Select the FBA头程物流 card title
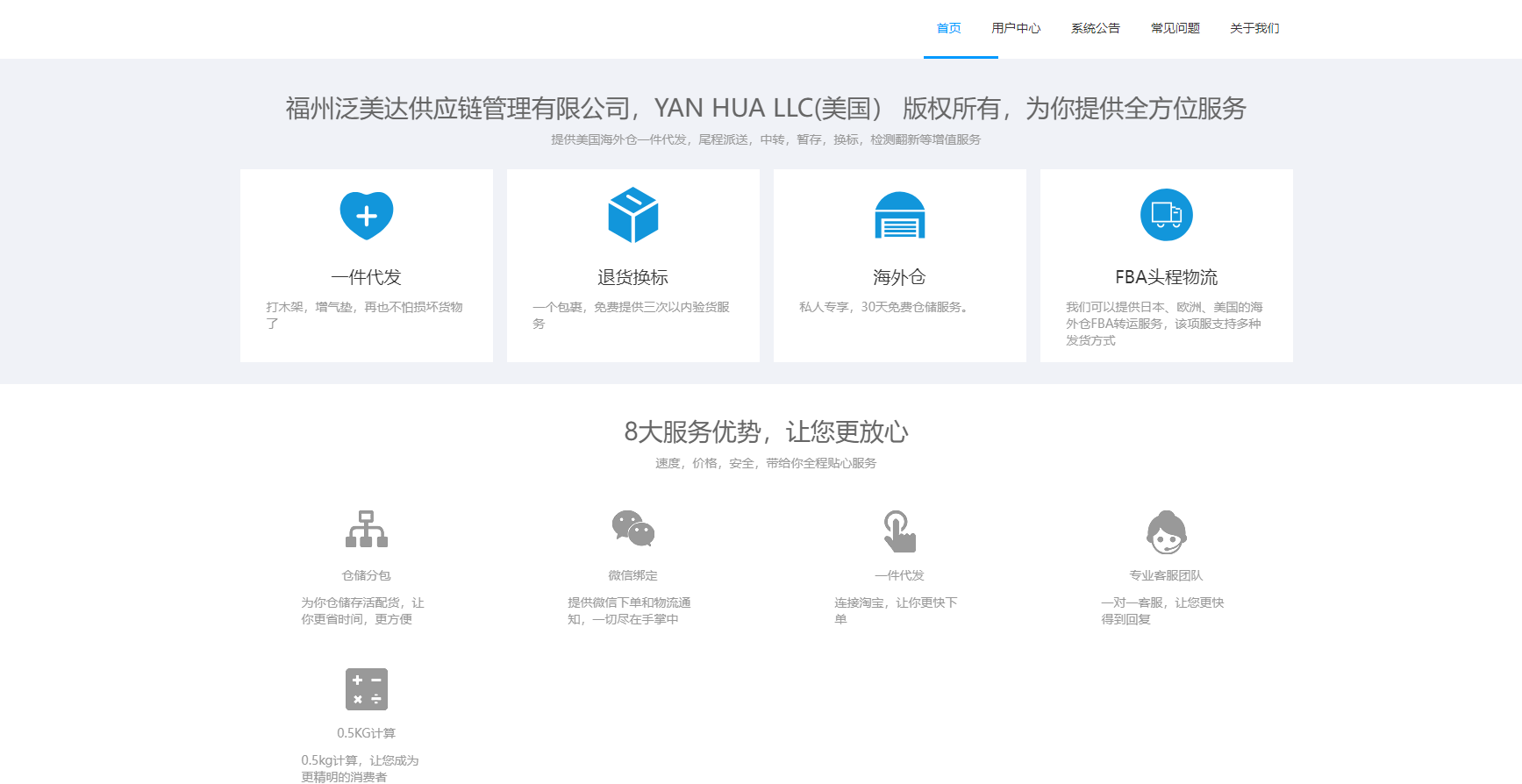1522x784 pixels. [1167, 277]
